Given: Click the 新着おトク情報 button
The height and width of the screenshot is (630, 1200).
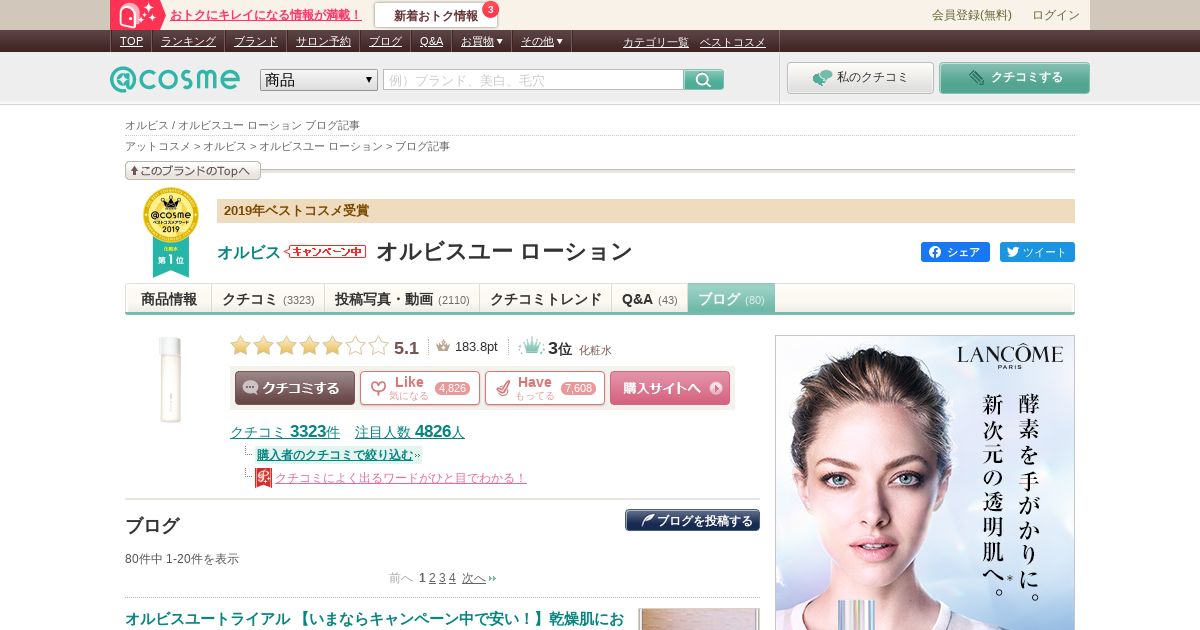Looking at the screenshot, I should tap(436, 15).
